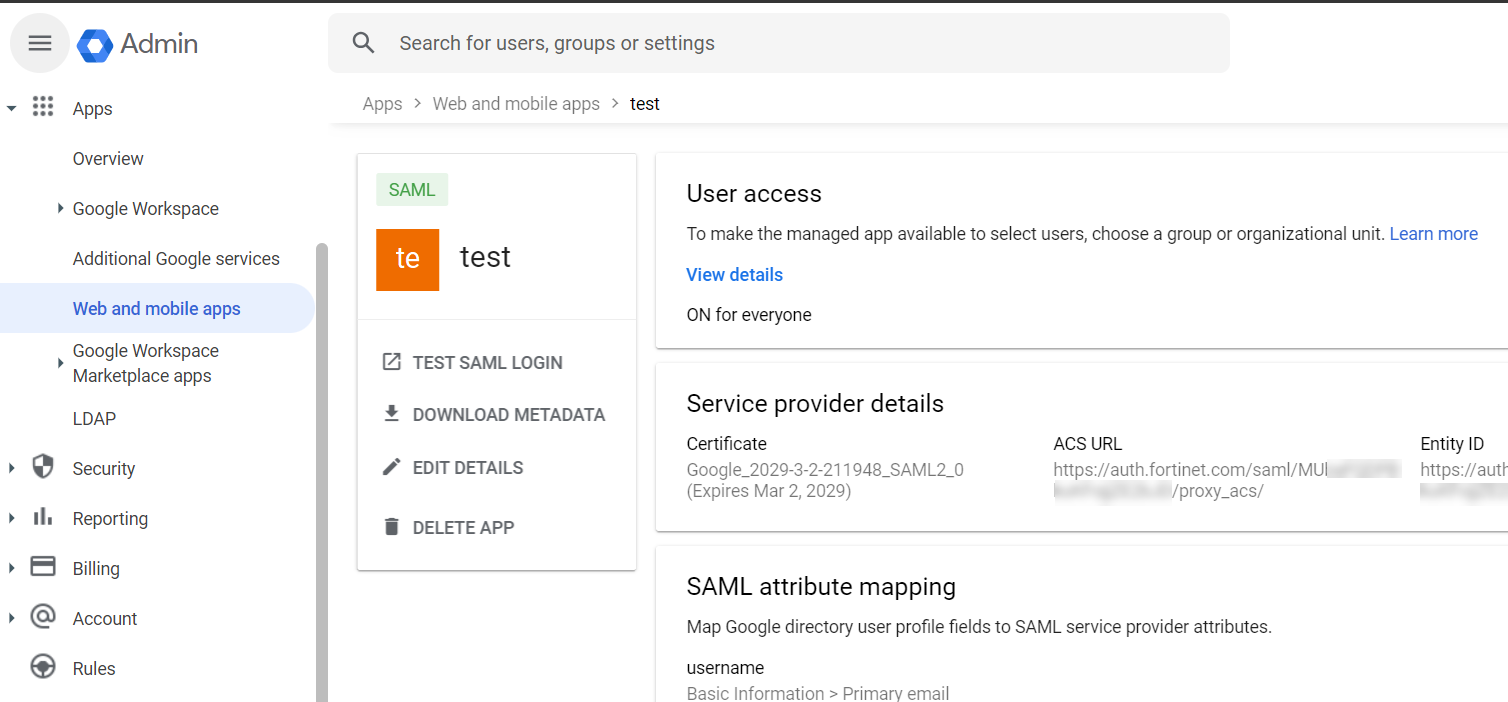
Task: Open the hamburger navigation menu
Action: click(x=39, y=42)
